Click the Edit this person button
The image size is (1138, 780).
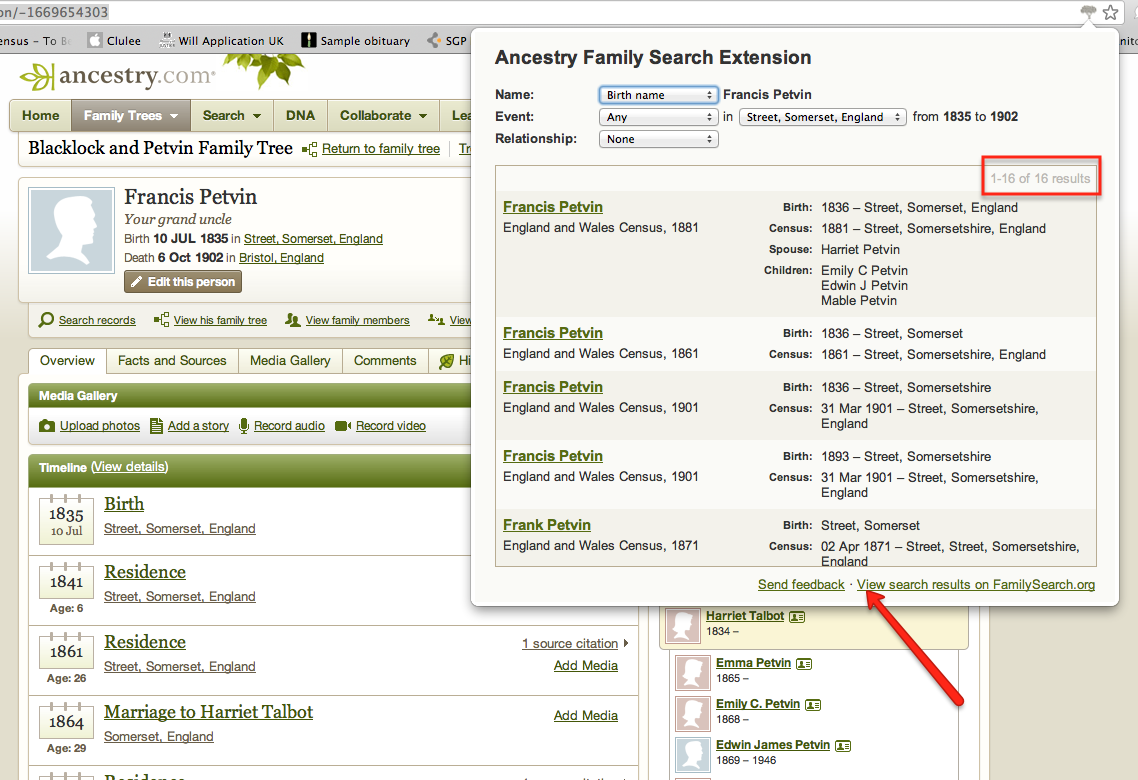(x=183, y=282)
